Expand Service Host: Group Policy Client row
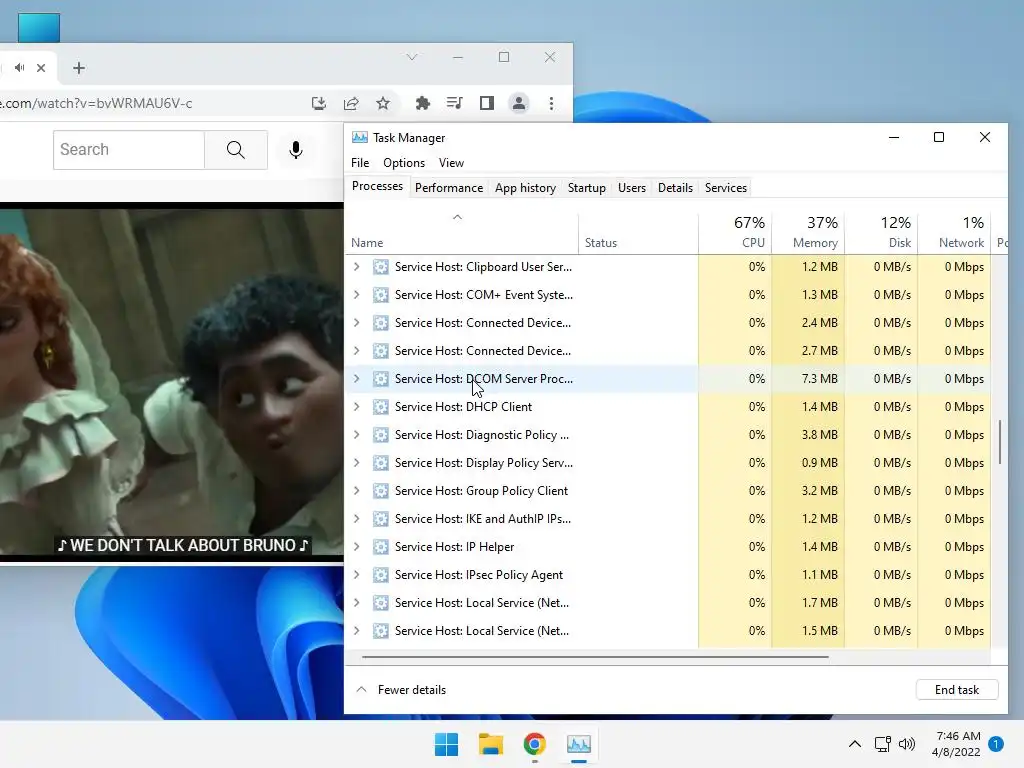The height and width of the screenshot is (768, 1024). click(357, 490)
